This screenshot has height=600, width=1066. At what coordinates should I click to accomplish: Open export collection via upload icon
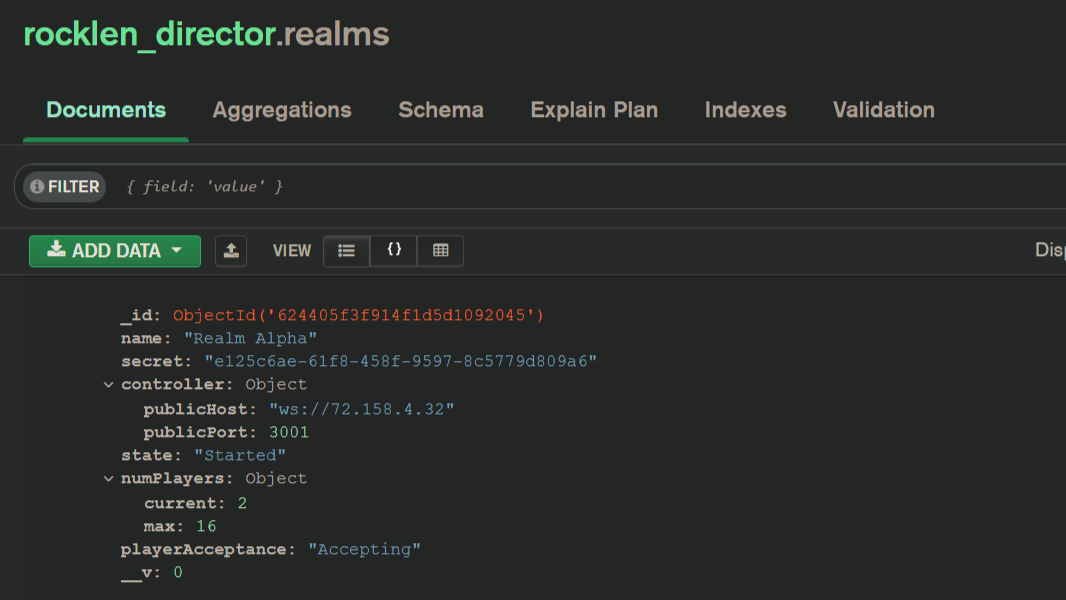tap(231, 251)
